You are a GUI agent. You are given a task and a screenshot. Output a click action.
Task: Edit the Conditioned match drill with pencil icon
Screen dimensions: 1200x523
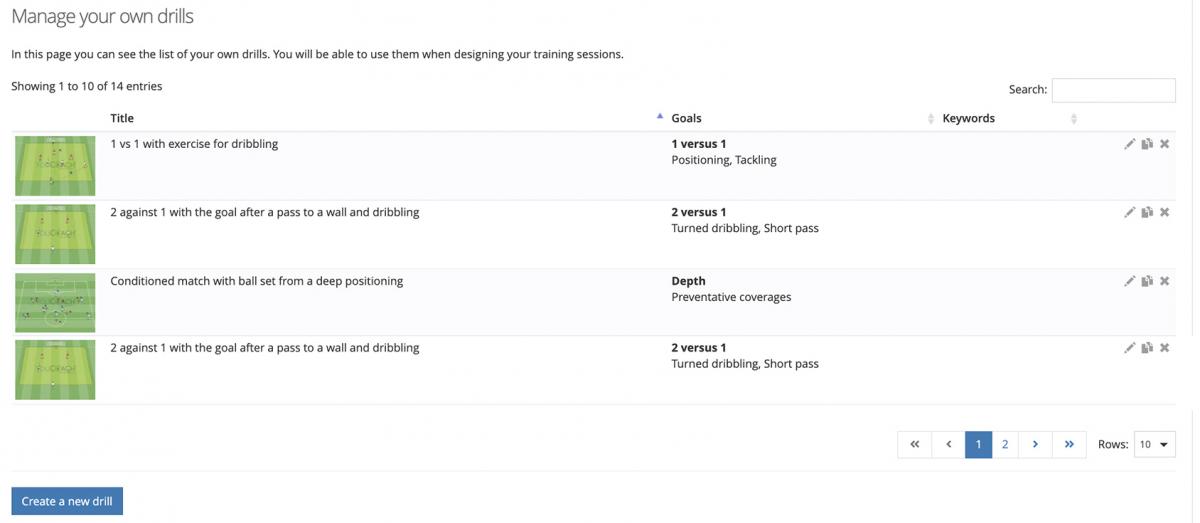[x=1129, y=281]
